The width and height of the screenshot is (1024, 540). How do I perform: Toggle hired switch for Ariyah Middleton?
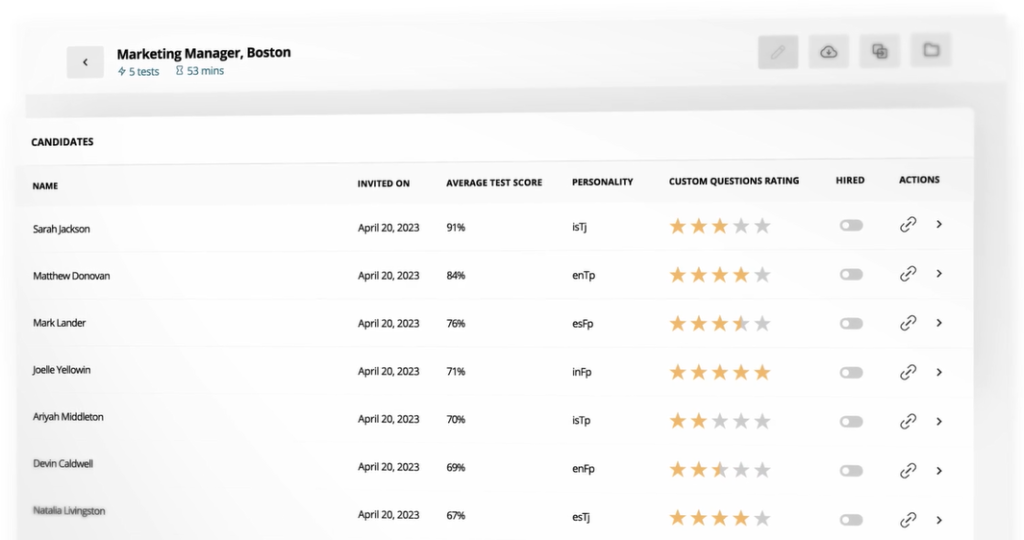851,421
